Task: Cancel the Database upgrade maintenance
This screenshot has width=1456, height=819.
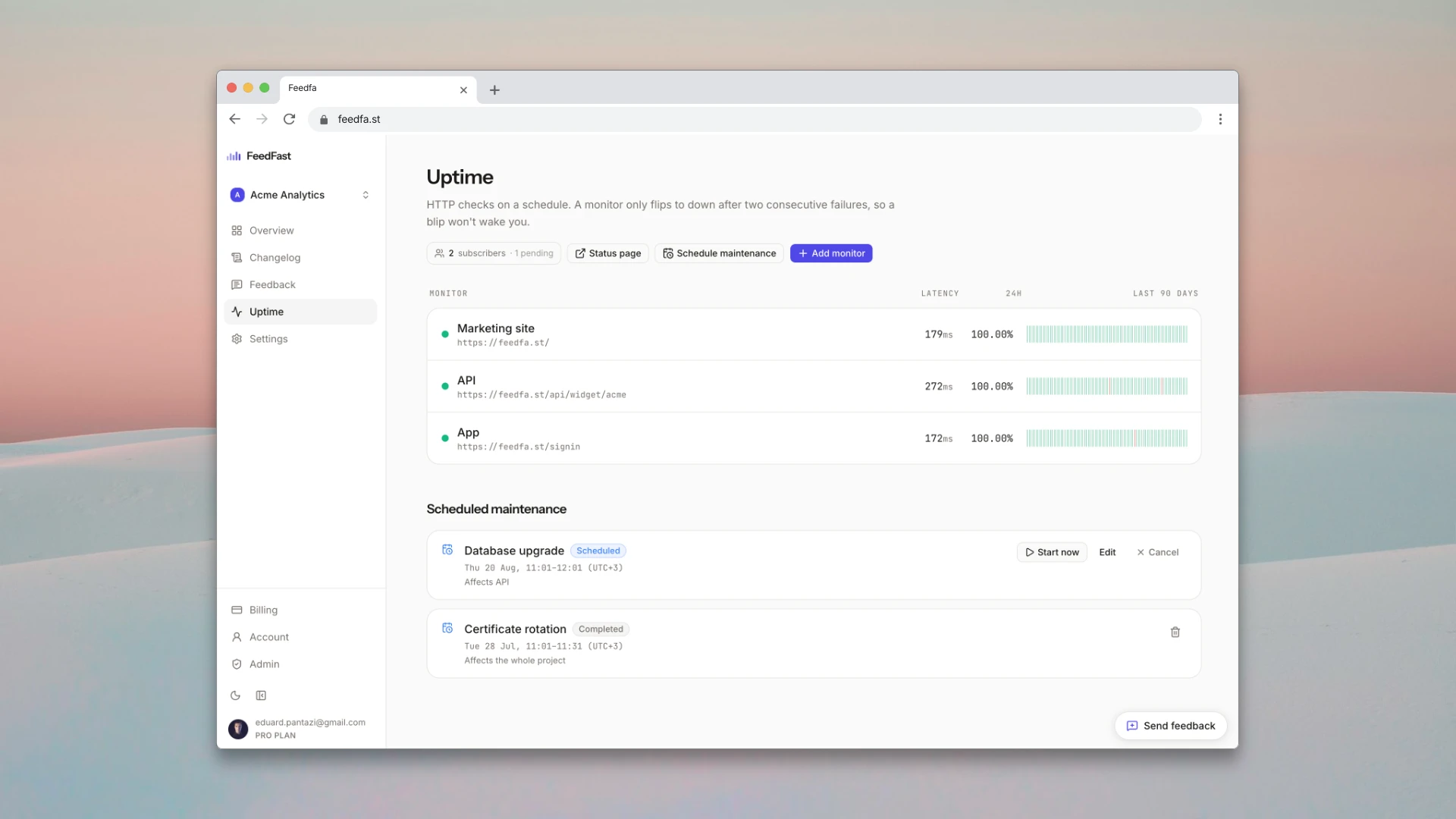Action: click(1157, 552)
